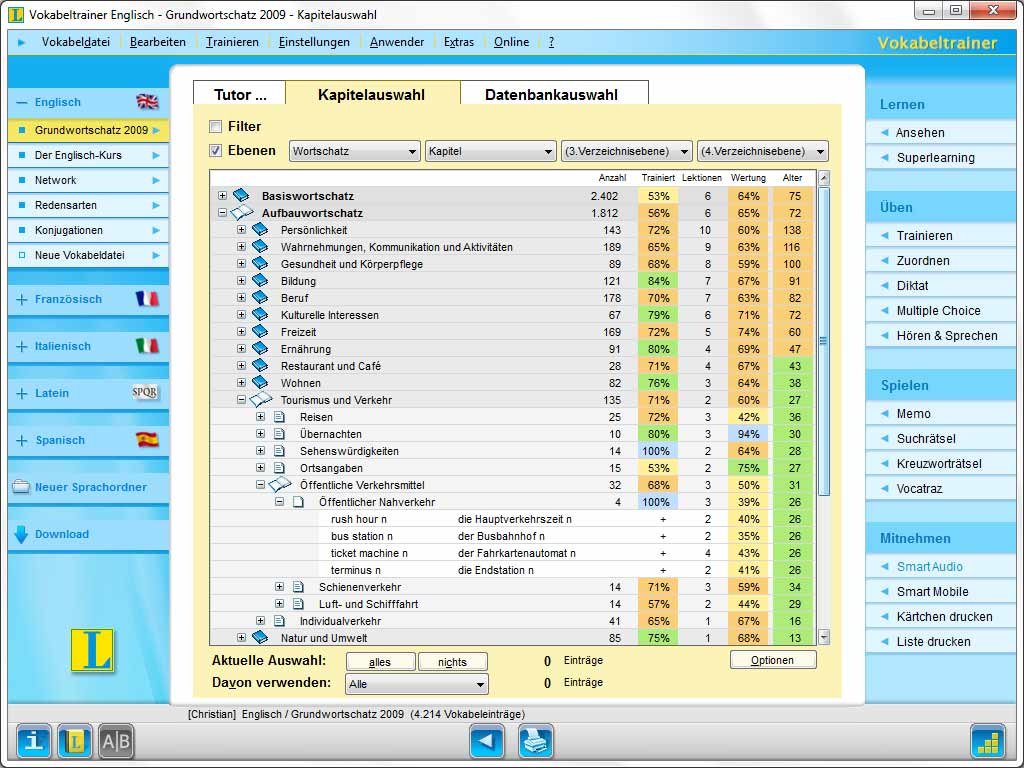Start Superlearning from the Lernen panel
1024x768 pixels.
(x=935, y=157)
